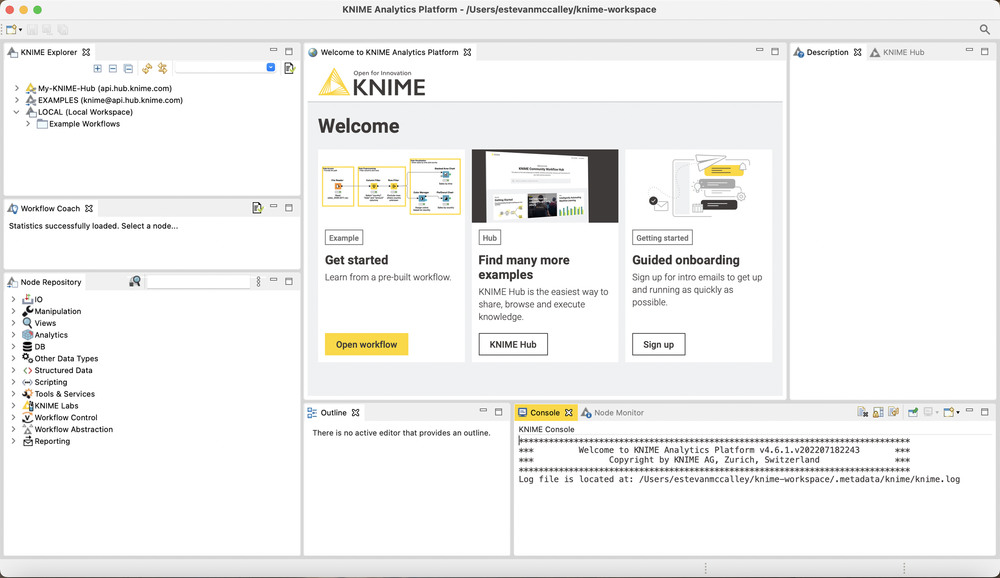Screen dimensions: 1000x578
Task: Click the Node Repository fuzzy search icon
Action: pyautogui.click(x=135, y=282)
